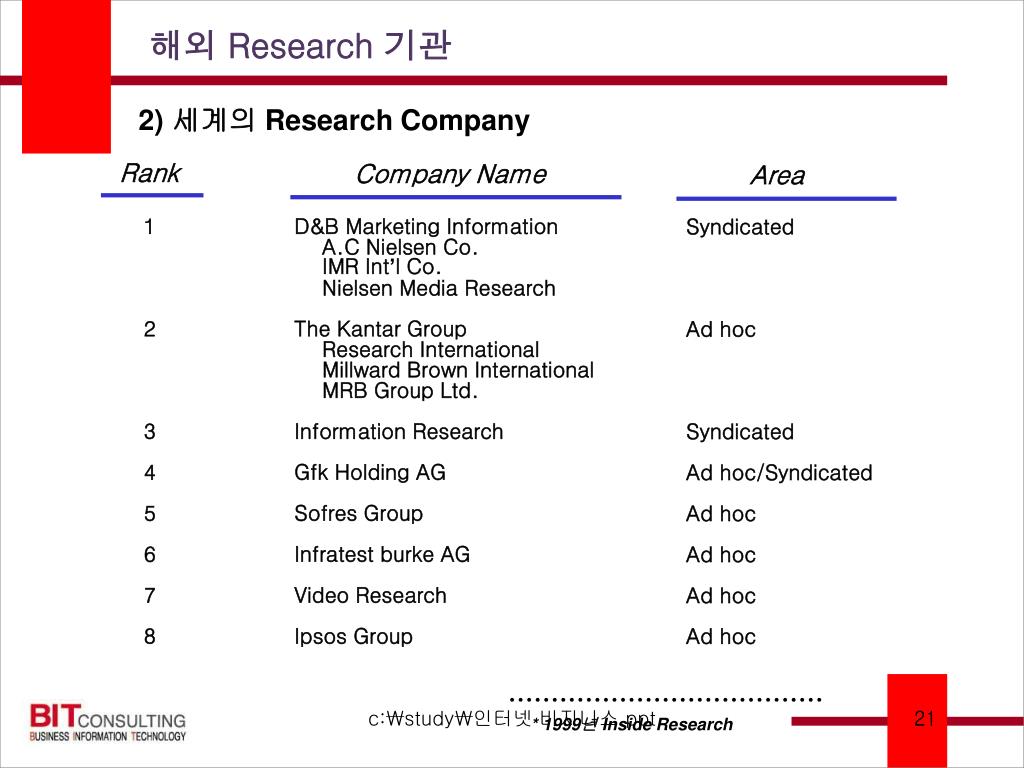This screenshot has width=1024, height=768.
Task: Click 'Video Research' company name
Action: tap(370, 596)
